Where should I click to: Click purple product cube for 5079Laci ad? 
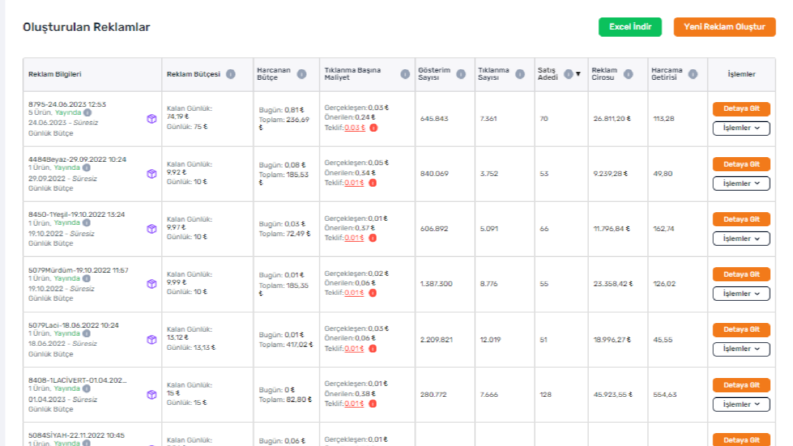[152, 340]
